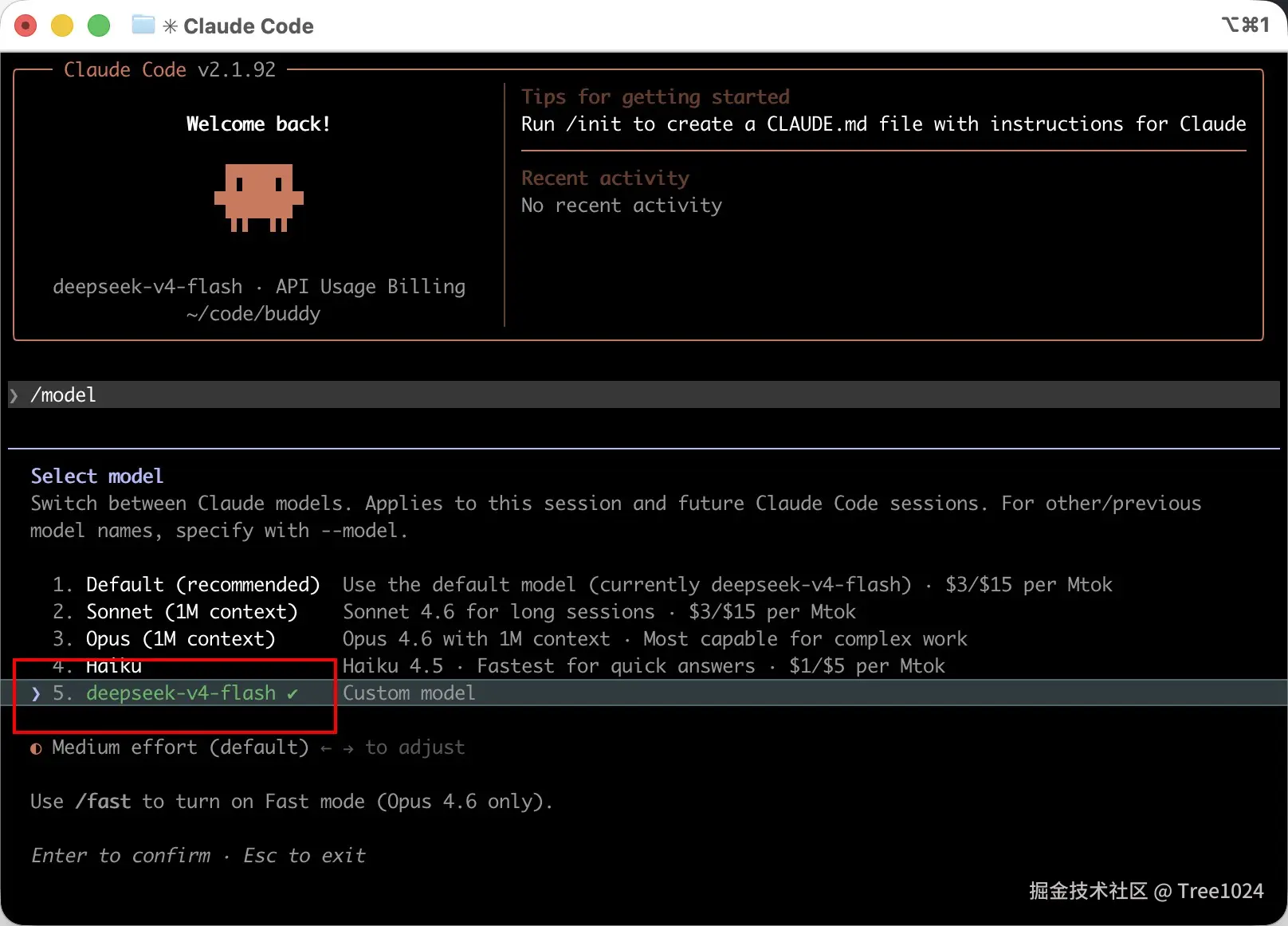
Task: Click the Recent activity heading
Action: 605,179
